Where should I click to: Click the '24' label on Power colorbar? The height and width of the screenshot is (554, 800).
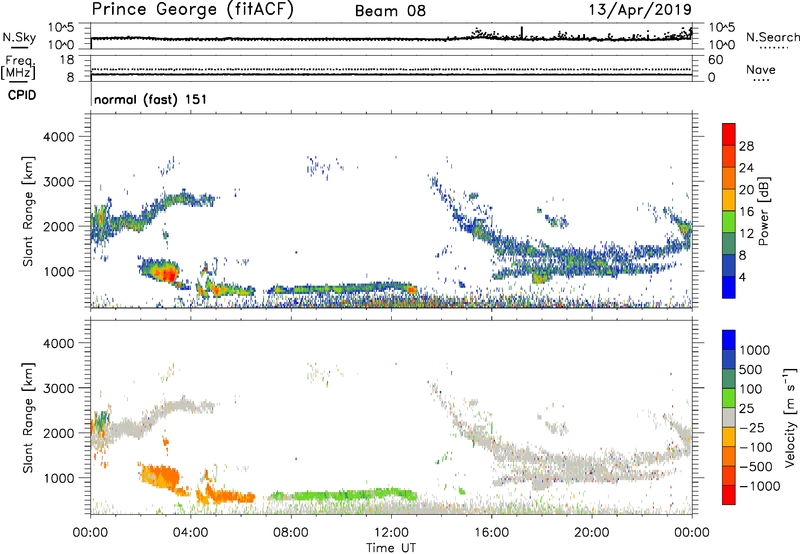[x=746, y=168]
